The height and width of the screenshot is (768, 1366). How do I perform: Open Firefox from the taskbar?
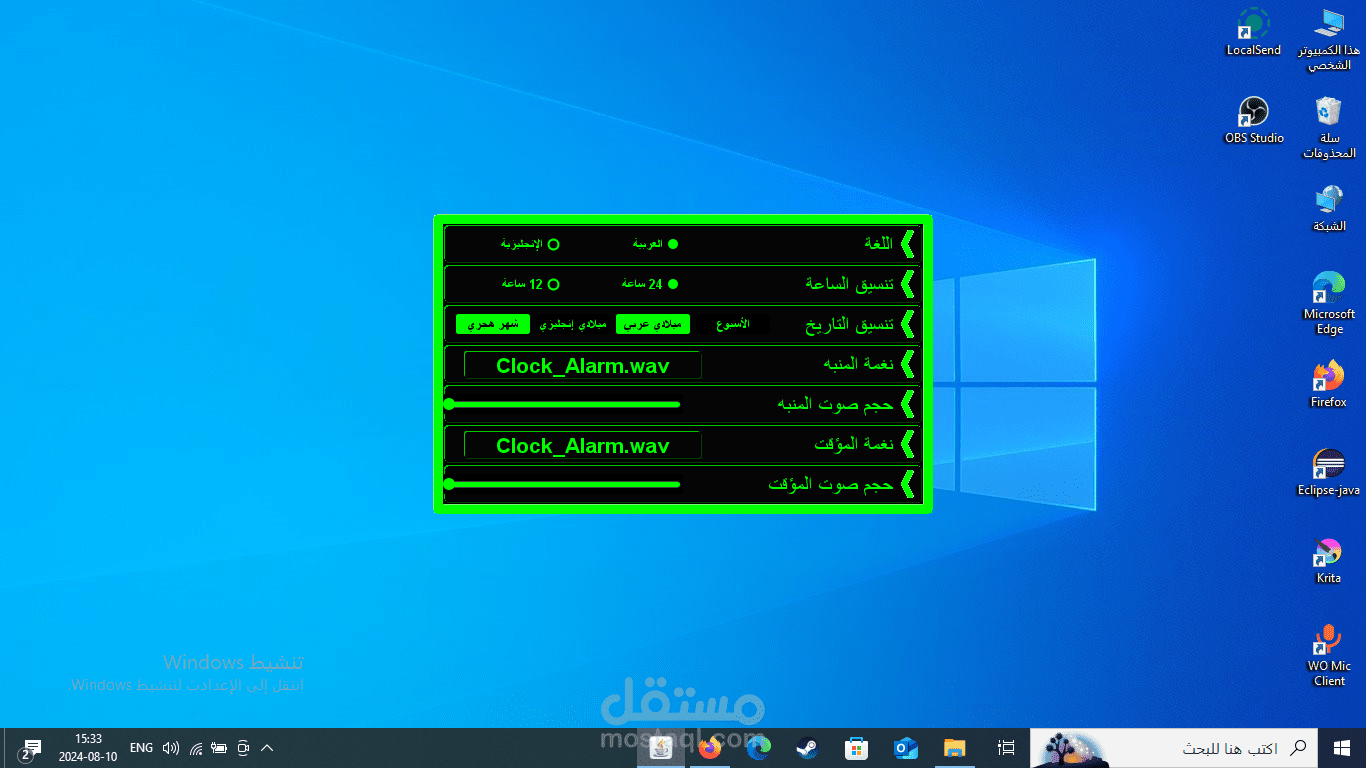tap(710, 748)
